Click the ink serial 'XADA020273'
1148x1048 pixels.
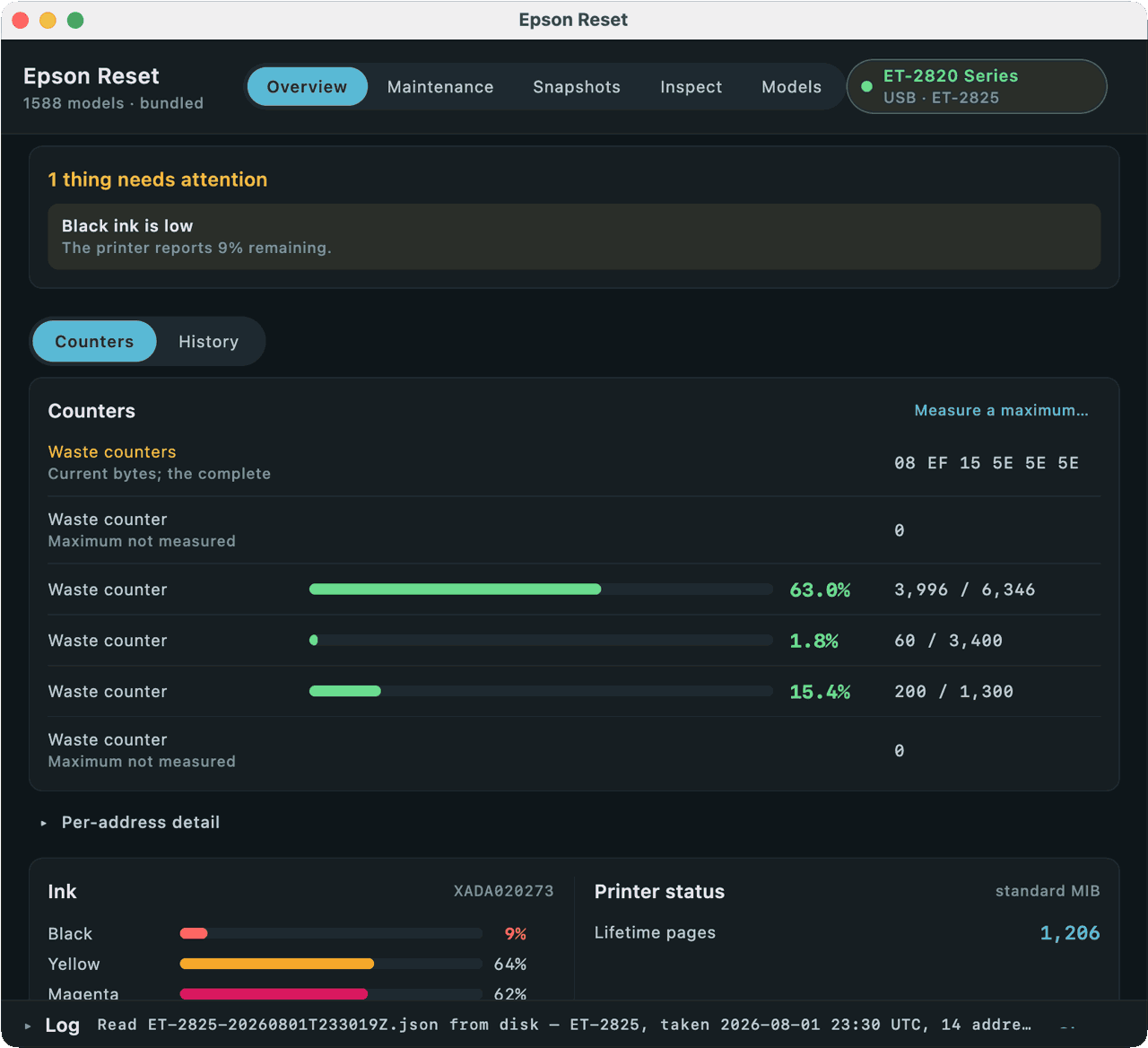pyautogui.click(x=503, y=891)
